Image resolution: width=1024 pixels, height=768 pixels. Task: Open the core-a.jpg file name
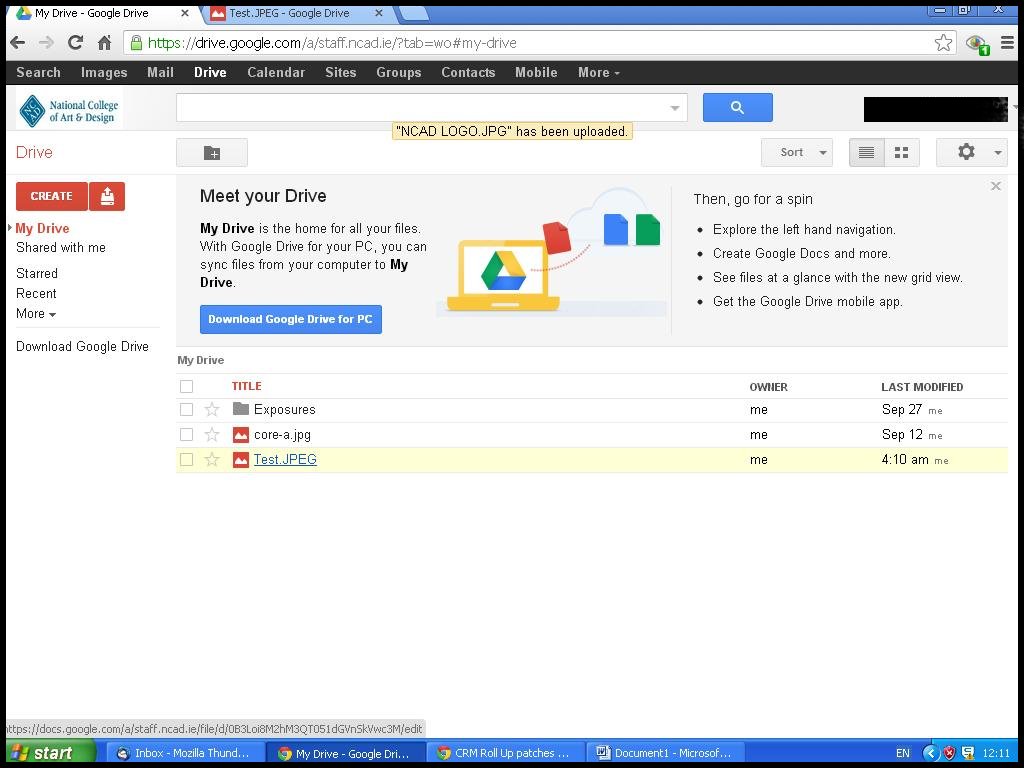click(x=282, y=435)
